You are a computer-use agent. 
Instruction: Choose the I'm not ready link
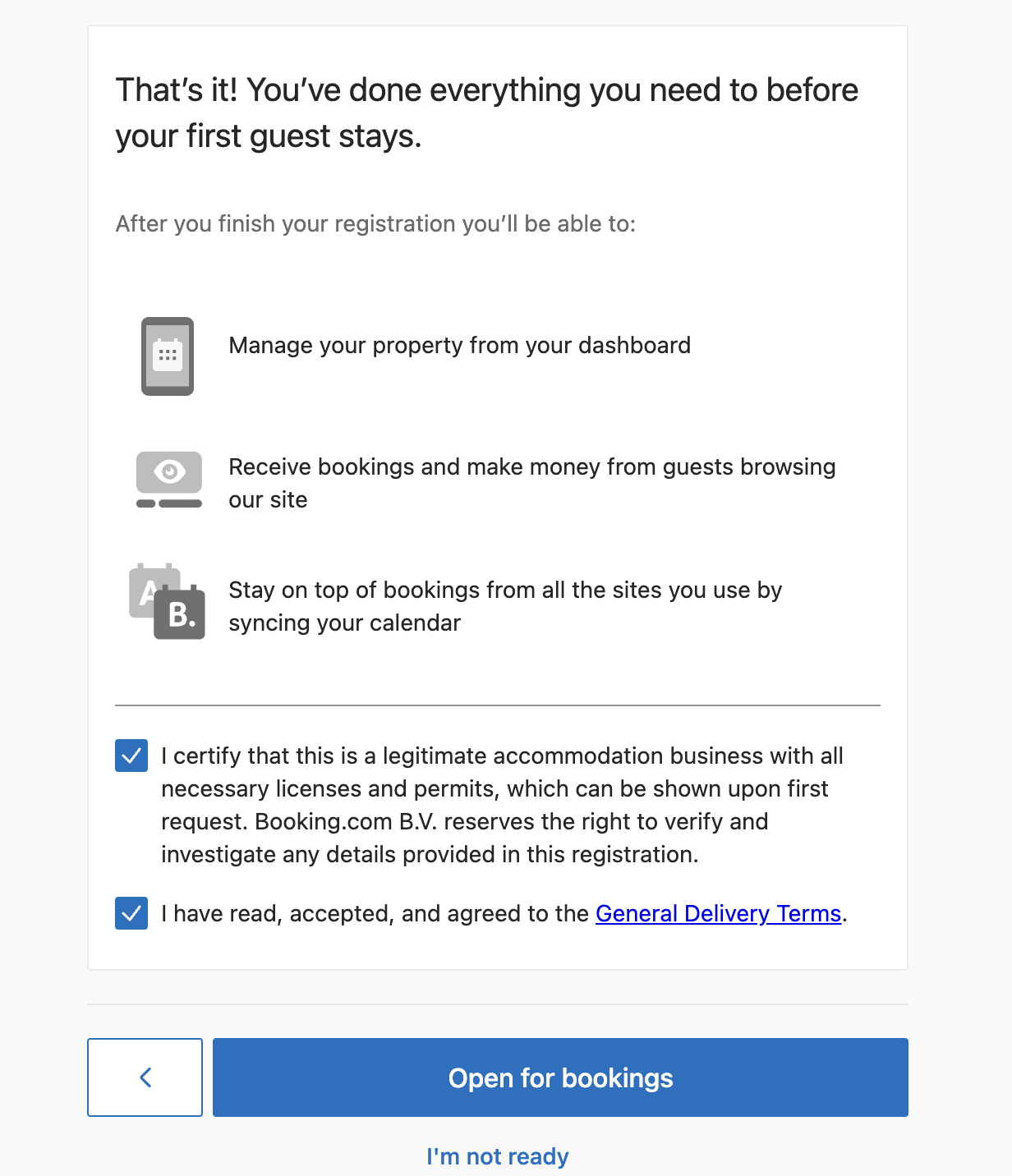497,1156
